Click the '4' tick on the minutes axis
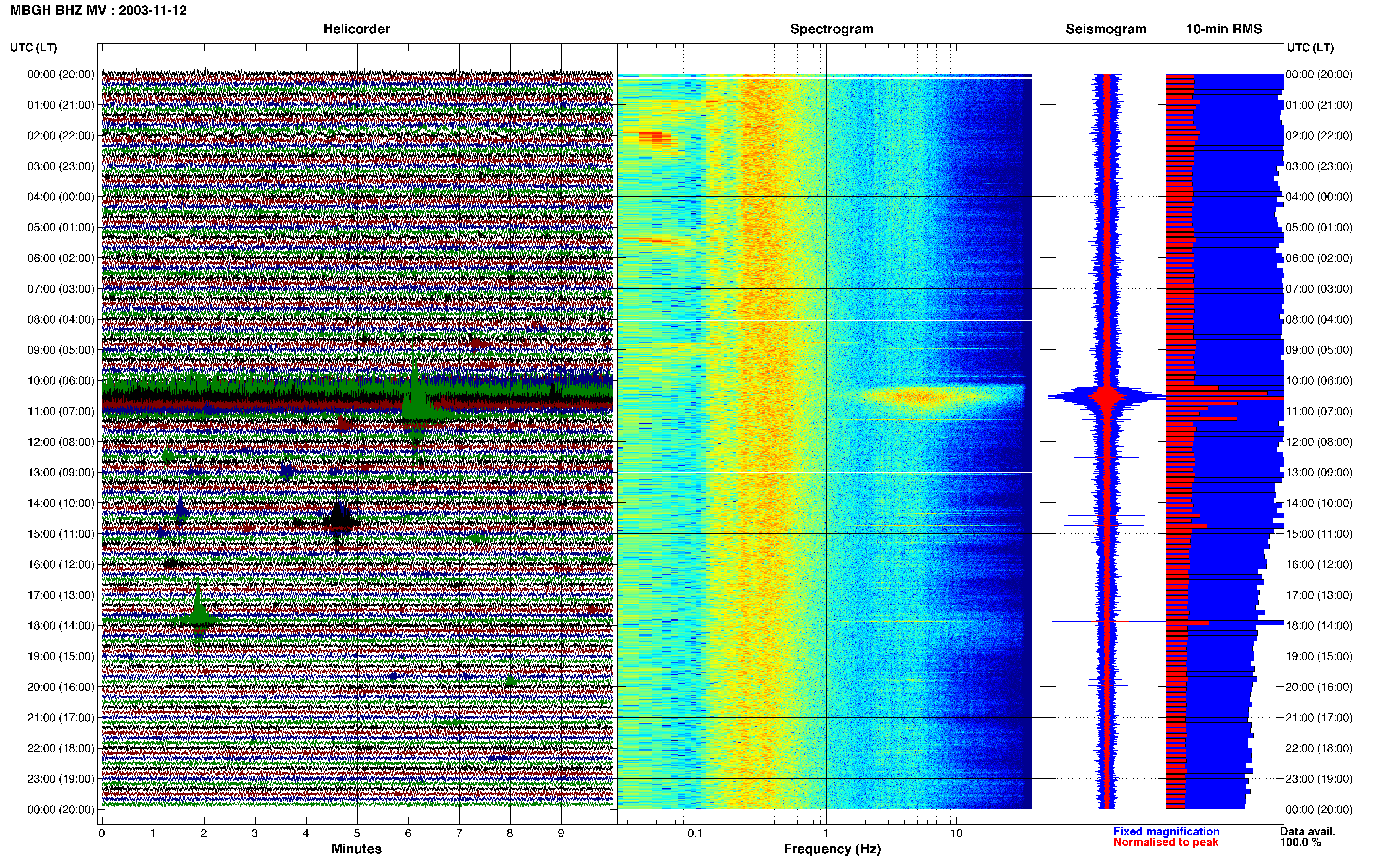Screen dimensions: 1388x868 pos(306,833)
